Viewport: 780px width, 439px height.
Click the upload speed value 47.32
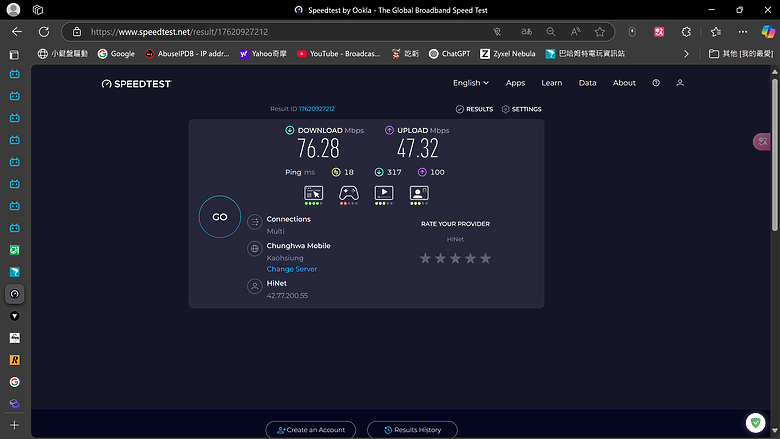418,148
